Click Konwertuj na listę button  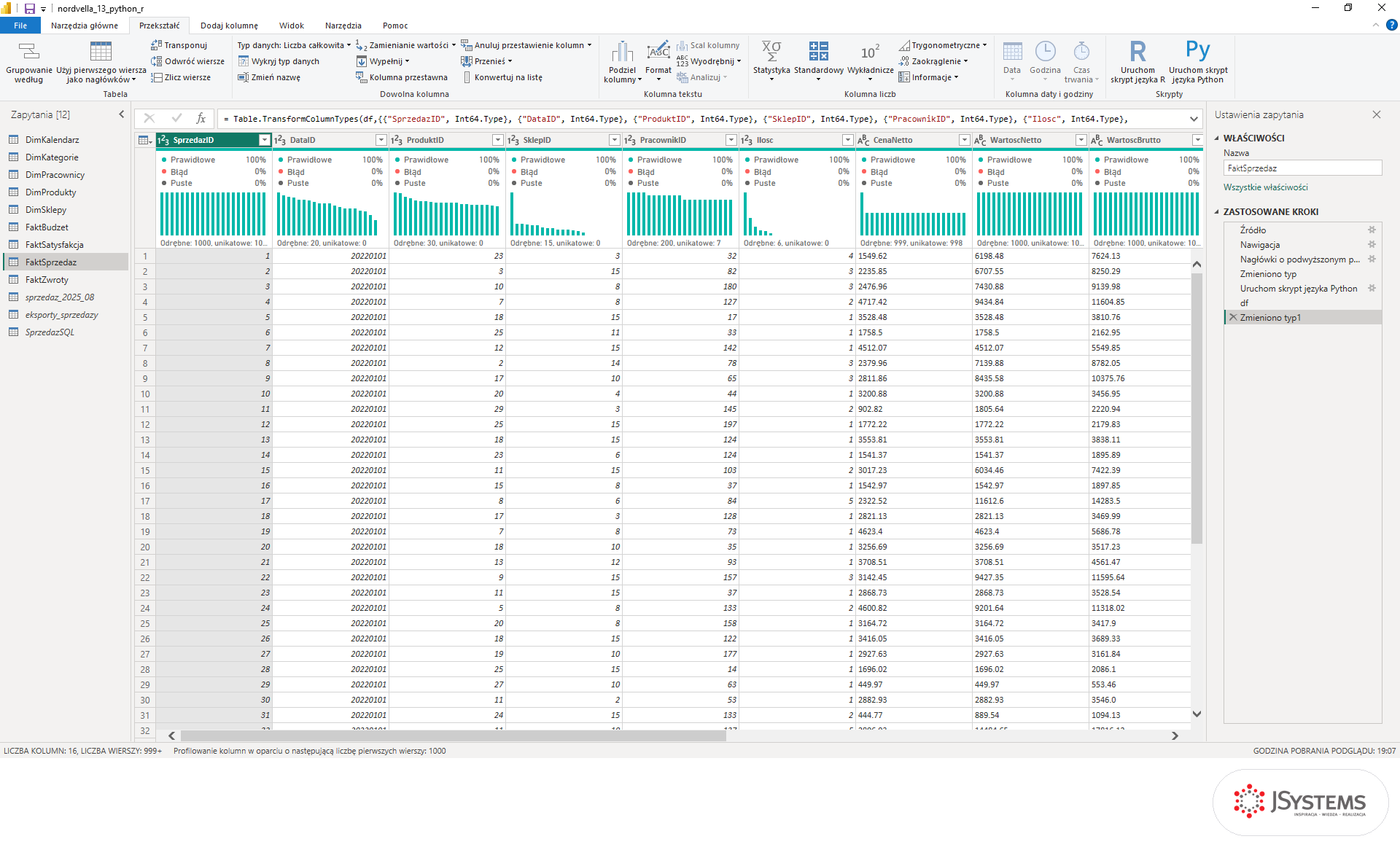502,77
